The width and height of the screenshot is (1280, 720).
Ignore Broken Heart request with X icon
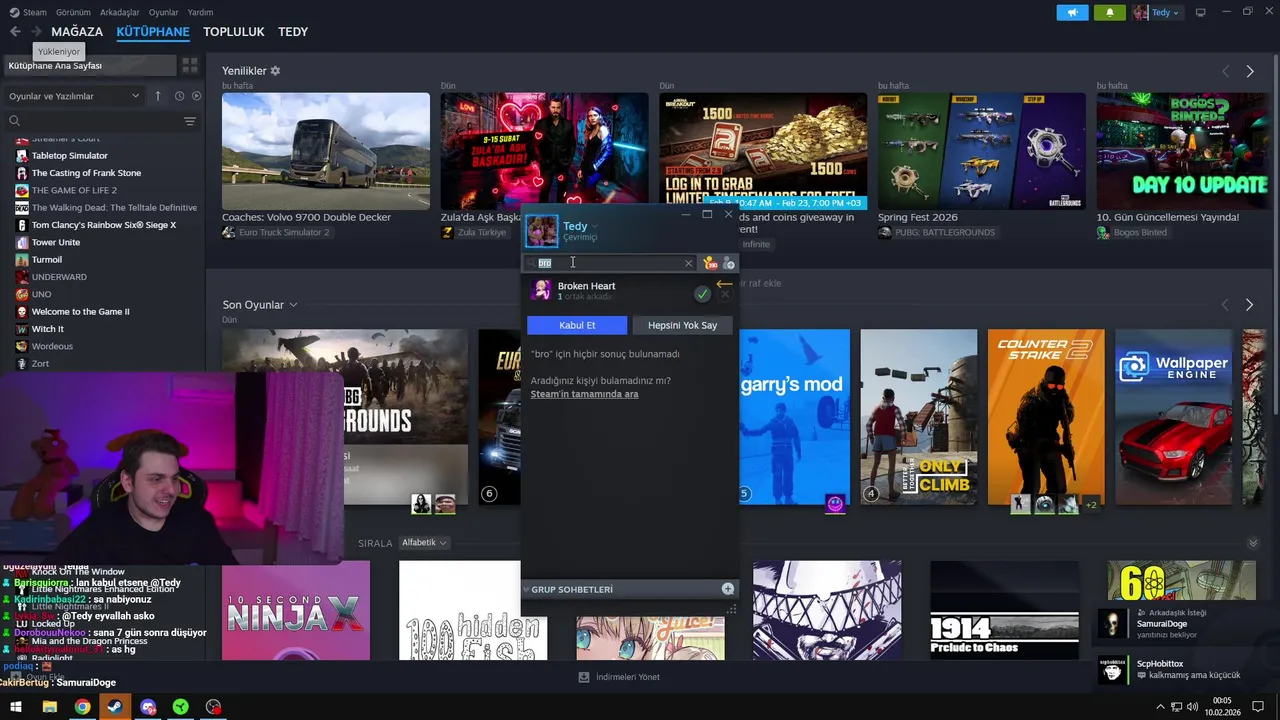(726, 294)
